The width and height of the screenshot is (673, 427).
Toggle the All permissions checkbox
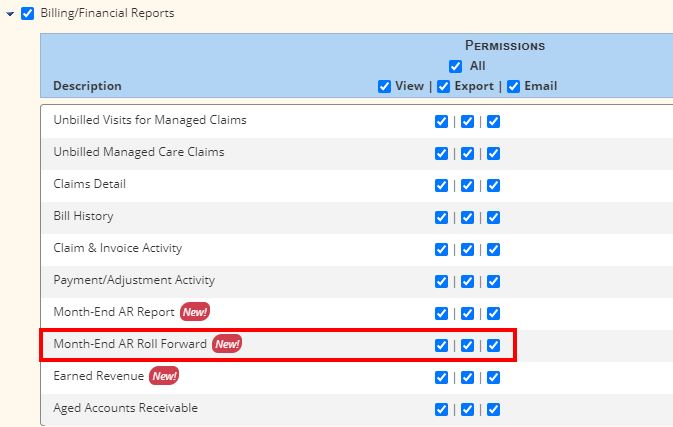coord(455,66)
